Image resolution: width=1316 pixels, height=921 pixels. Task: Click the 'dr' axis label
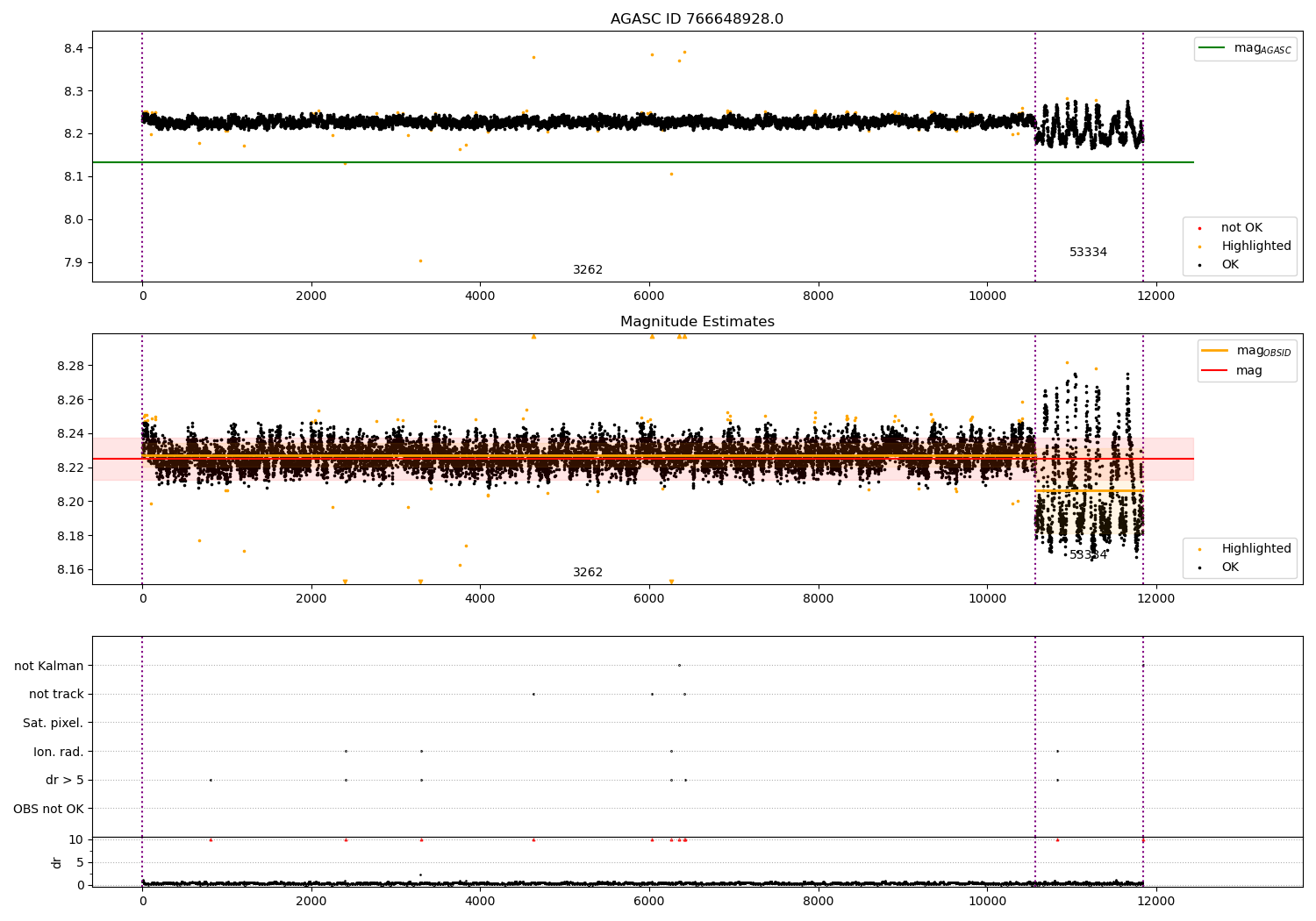pos(57,863)
